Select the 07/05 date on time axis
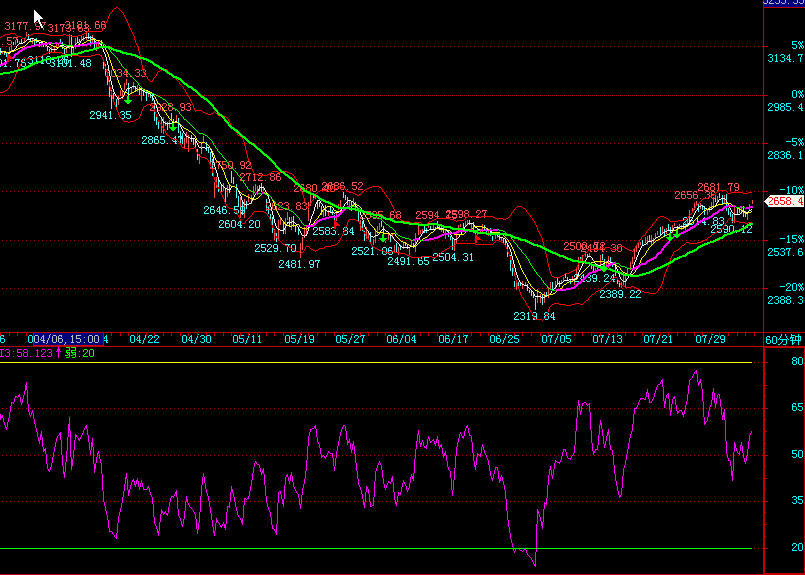805x575 pixels. click(556, 339)
